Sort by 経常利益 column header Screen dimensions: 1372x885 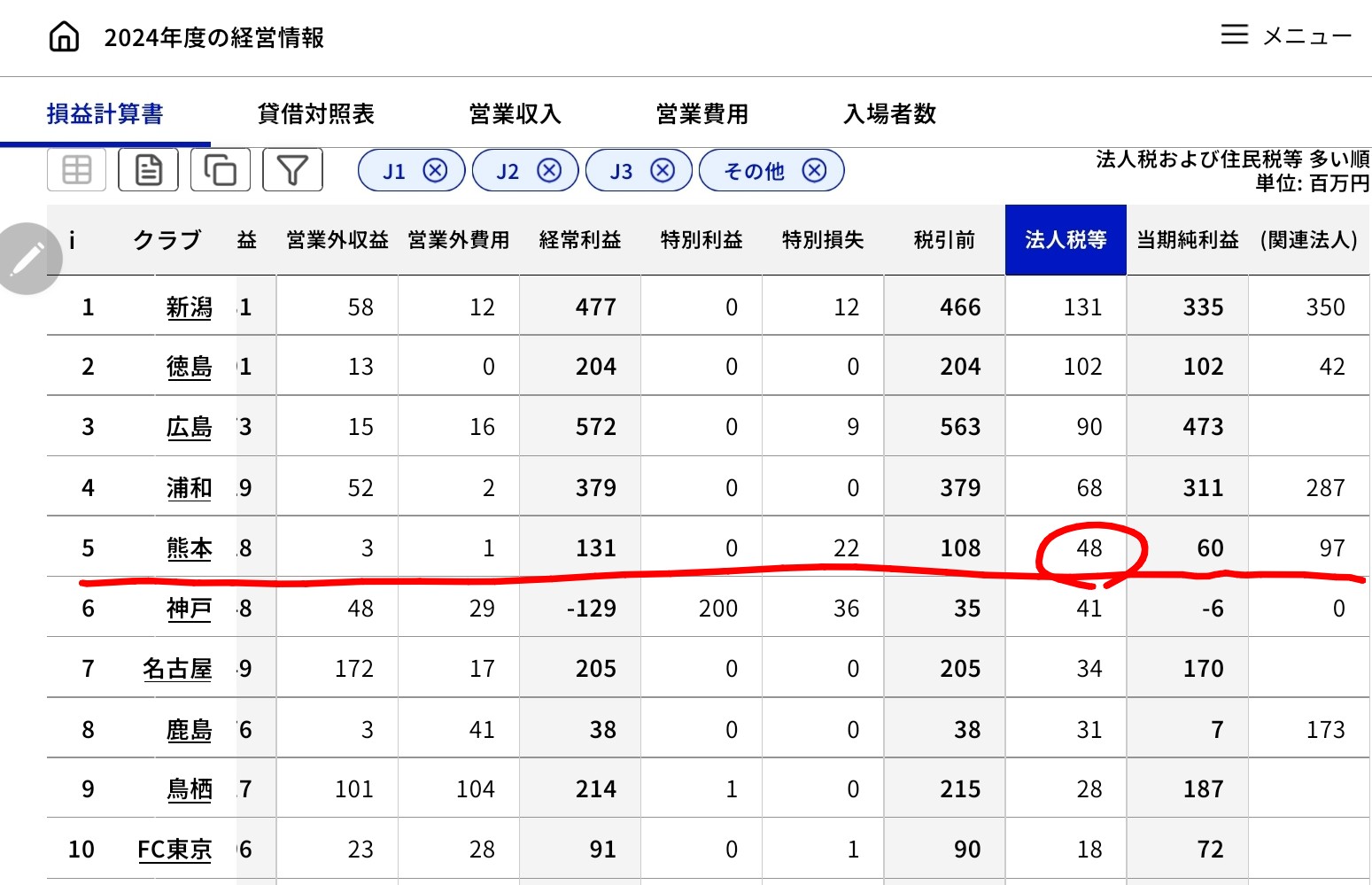[580, 240]
